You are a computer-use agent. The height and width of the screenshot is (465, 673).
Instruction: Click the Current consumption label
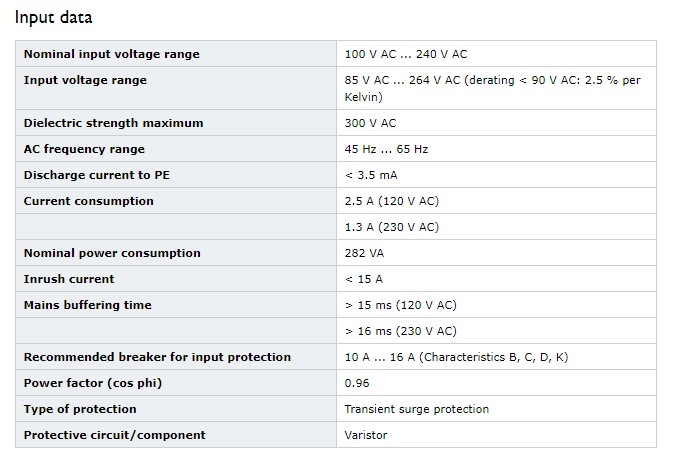pos(88,201)
